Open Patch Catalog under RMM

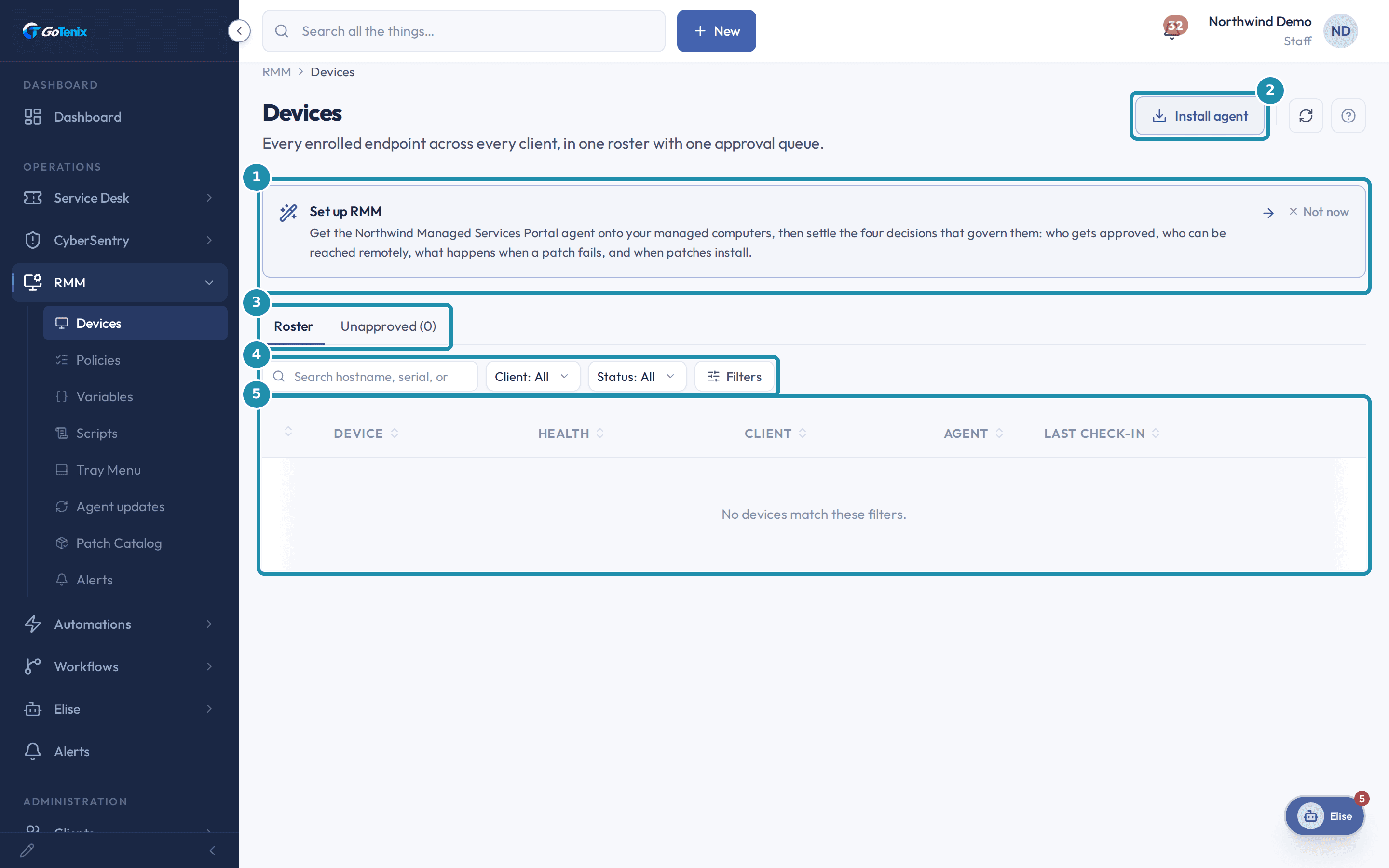[136, 543]
